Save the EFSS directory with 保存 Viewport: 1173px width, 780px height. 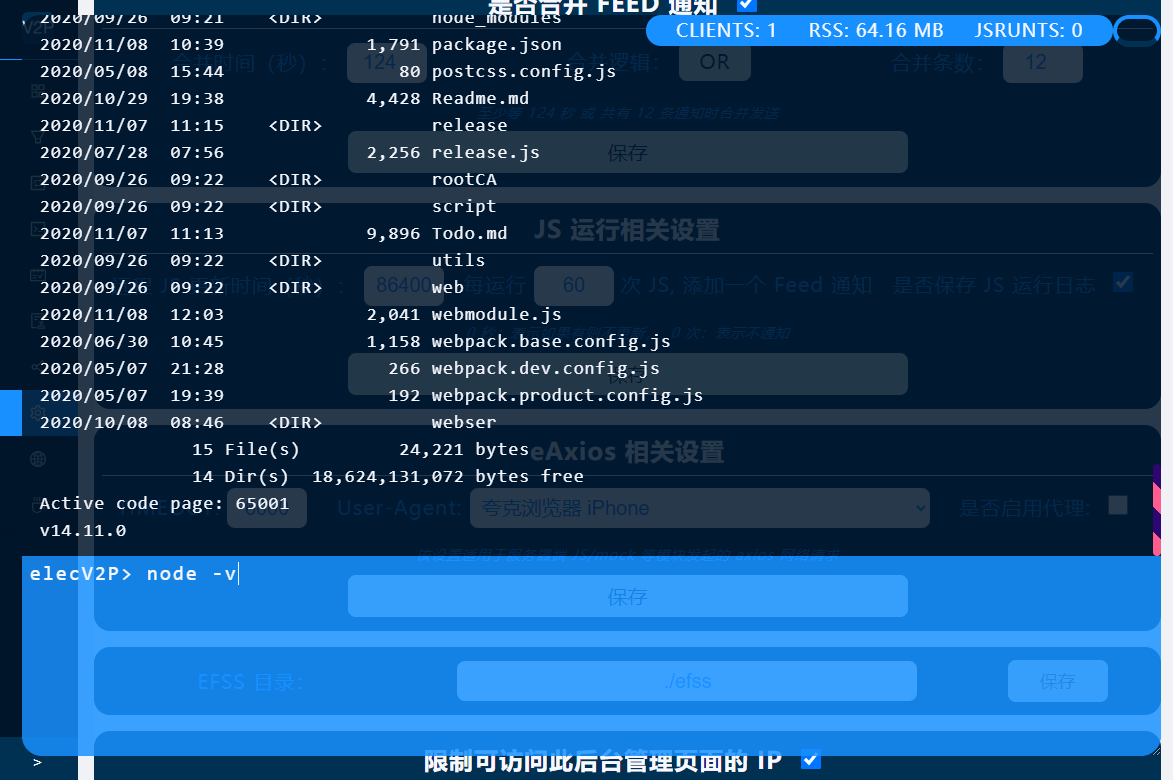coord(1058,681)
